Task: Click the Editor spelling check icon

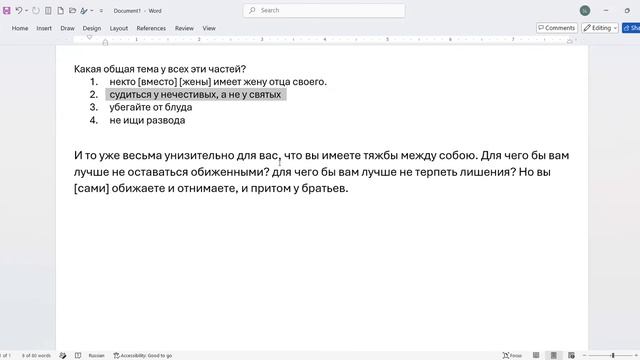Action: click(84, 11)
